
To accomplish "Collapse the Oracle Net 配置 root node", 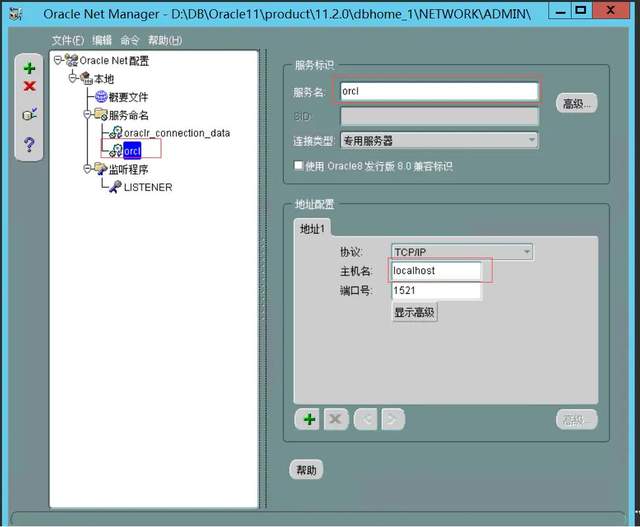I will [x=58, y=60].
